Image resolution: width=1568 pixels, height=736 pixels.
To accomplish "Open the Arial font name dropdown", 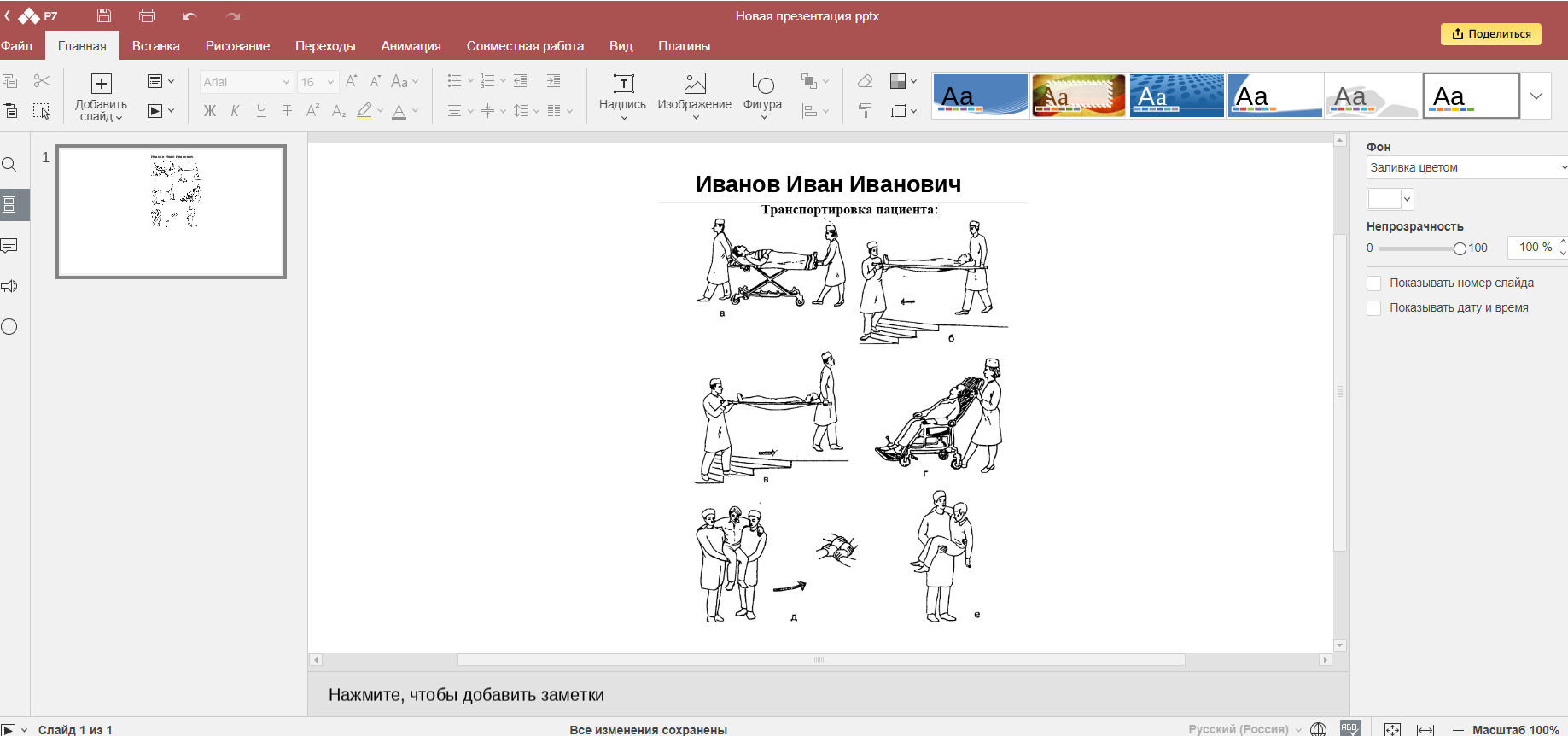I will click(x=247, y=82).
